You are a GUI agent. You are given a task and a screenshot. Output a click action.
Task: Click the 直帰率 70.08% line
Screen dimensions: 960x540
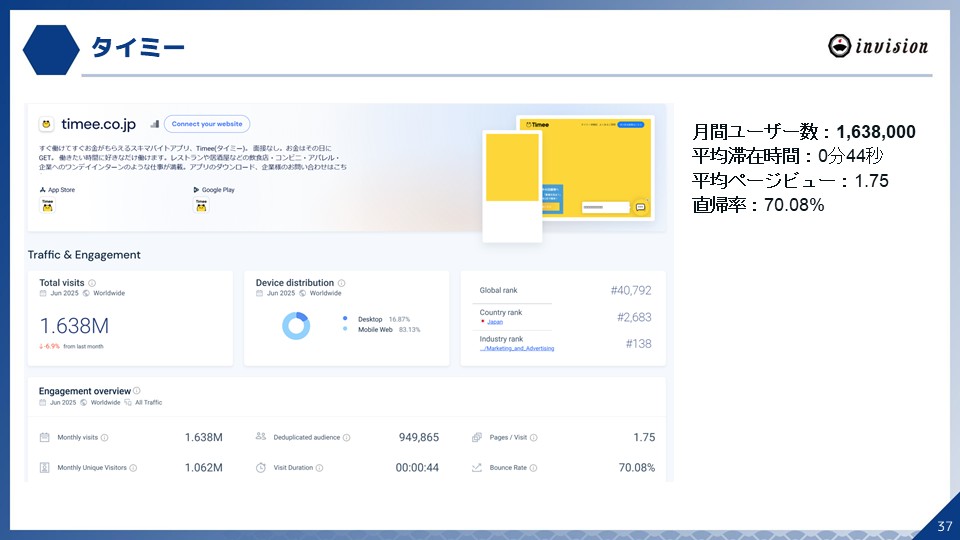tap(758, 204)
